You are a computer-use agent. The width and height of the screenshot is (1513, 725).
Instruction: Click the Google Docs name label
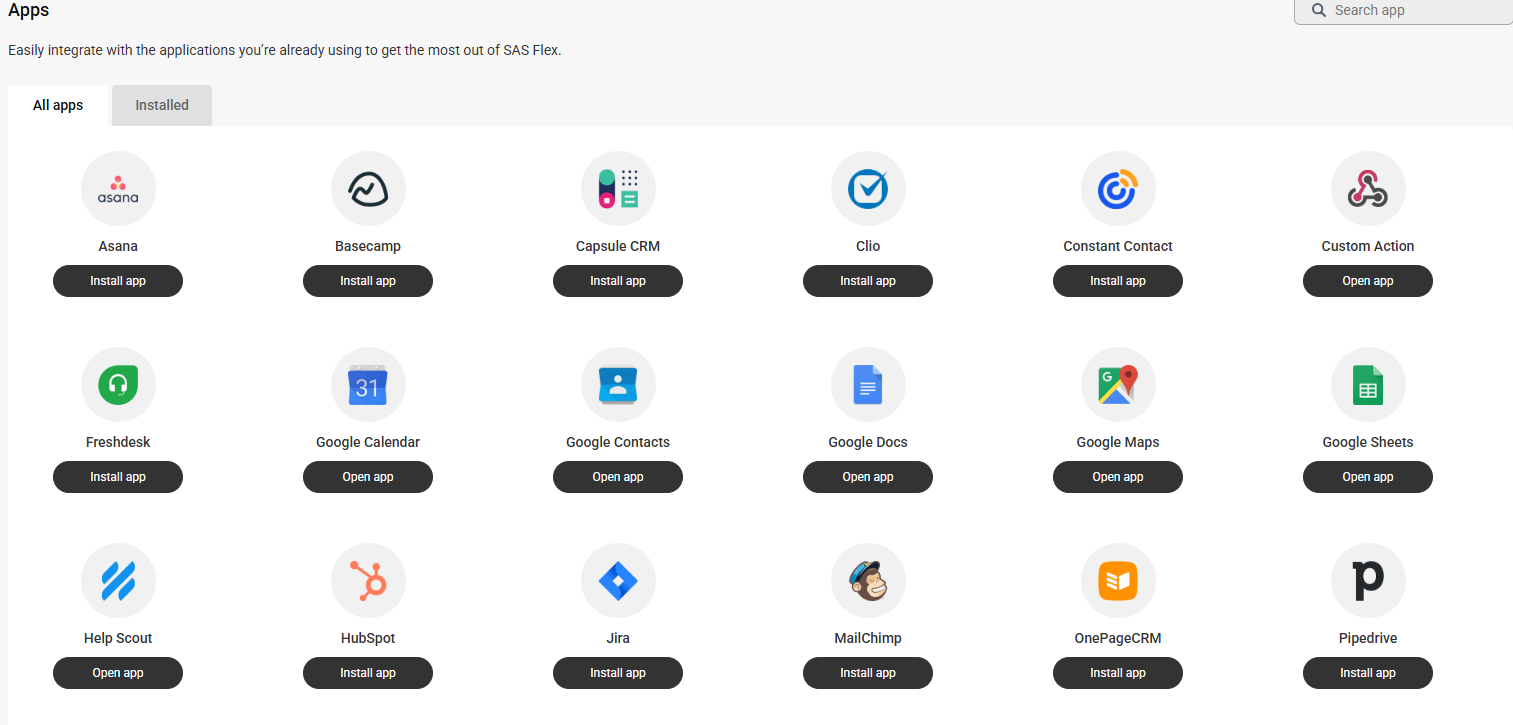pos(868,442)
